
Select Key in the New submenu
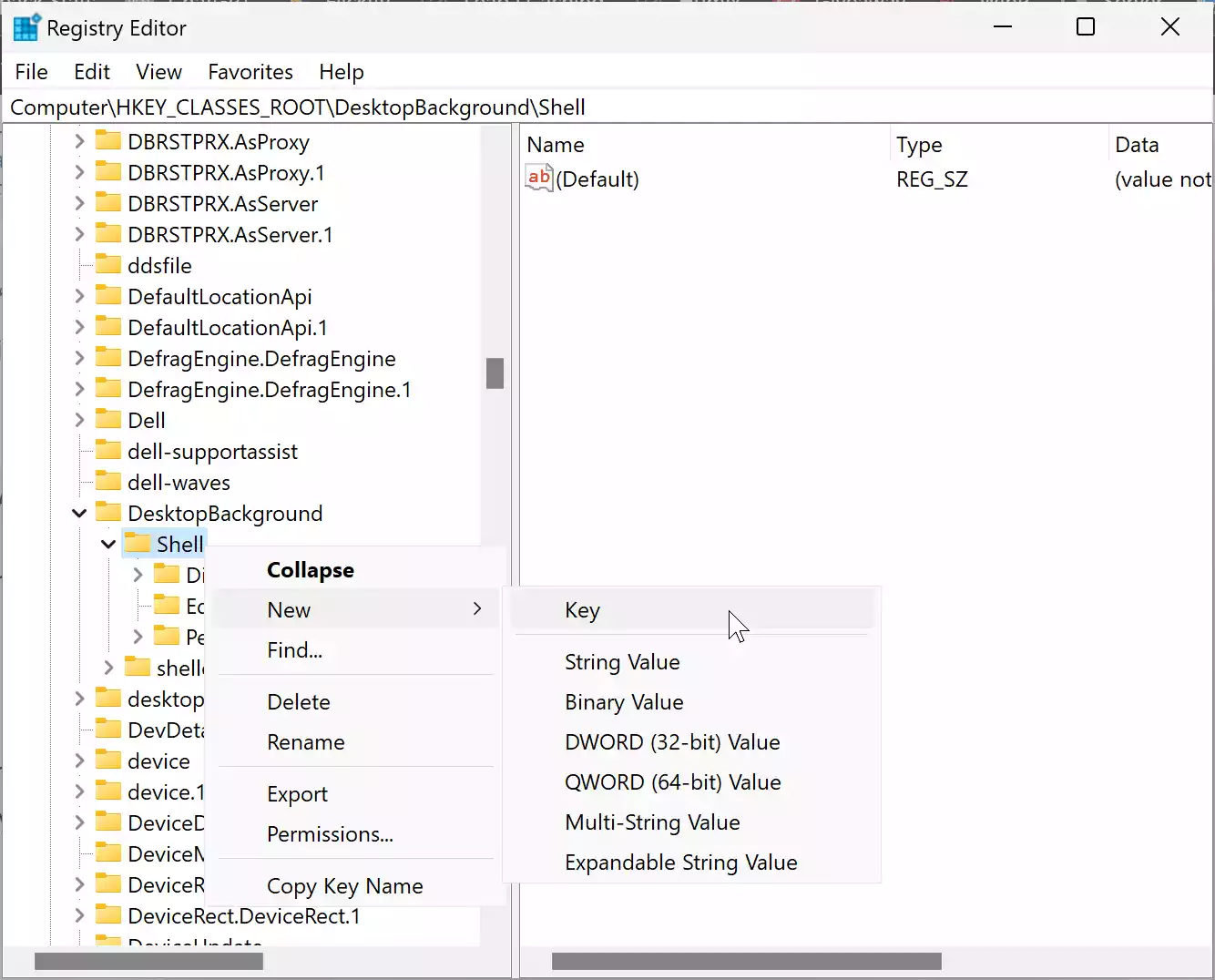pos(692,610)
